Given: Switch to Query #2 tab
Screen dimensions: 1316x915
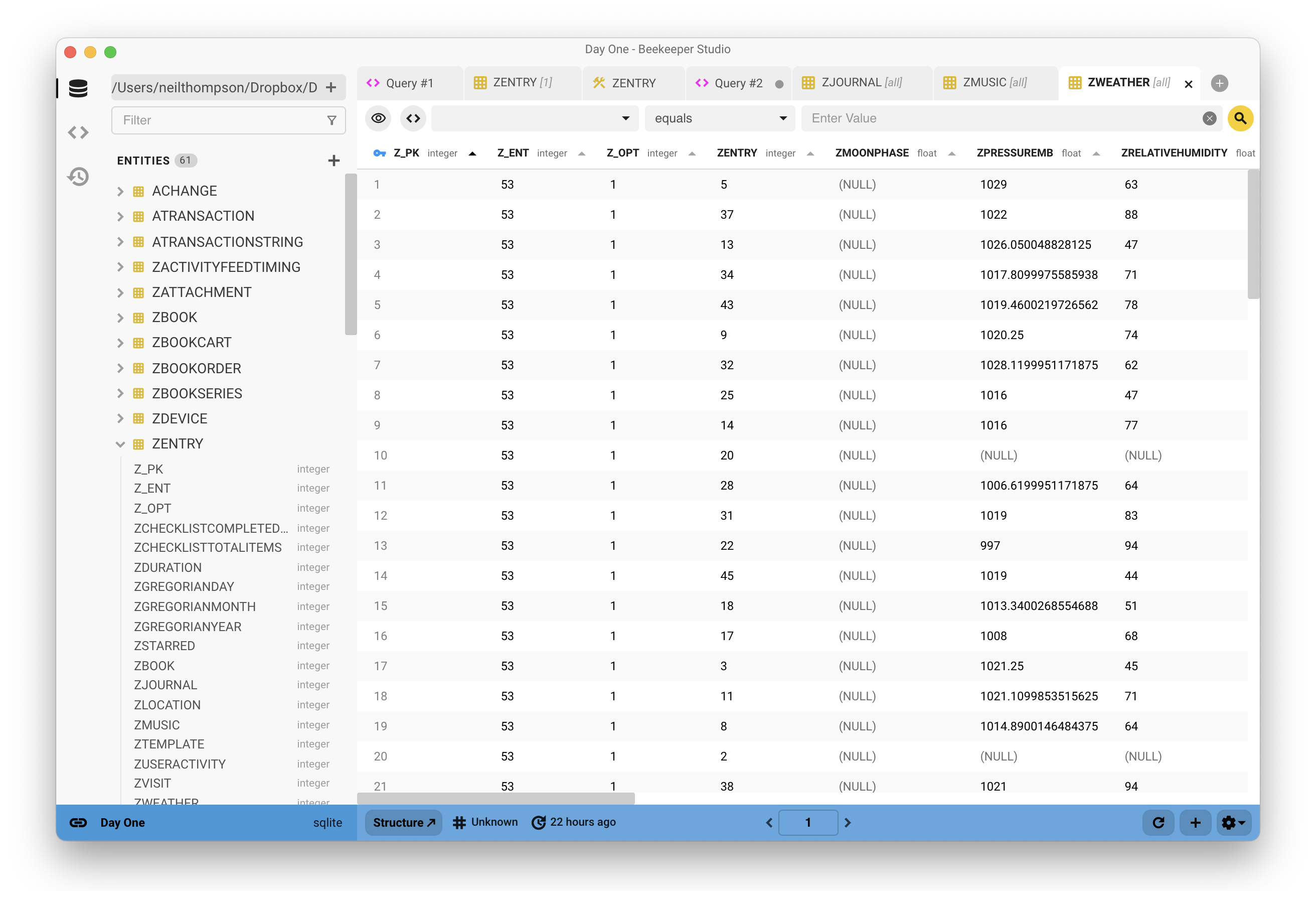Looking at the screenshot, I should 738,83.
